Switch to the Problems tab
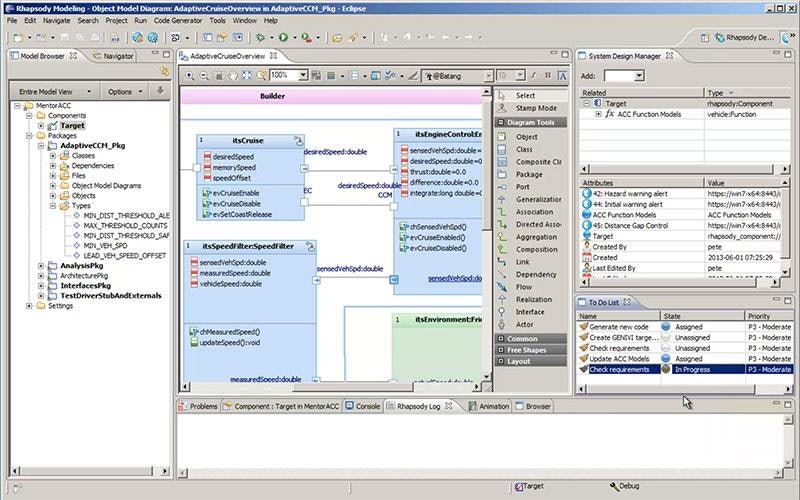 [198, 406]
